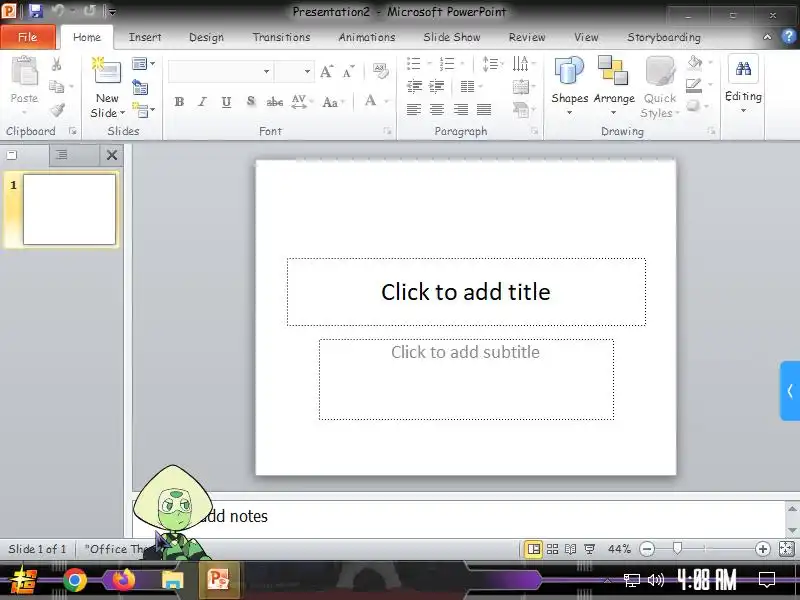
Task: Collapse the ribbon with the caret
Action: (767, 37)
